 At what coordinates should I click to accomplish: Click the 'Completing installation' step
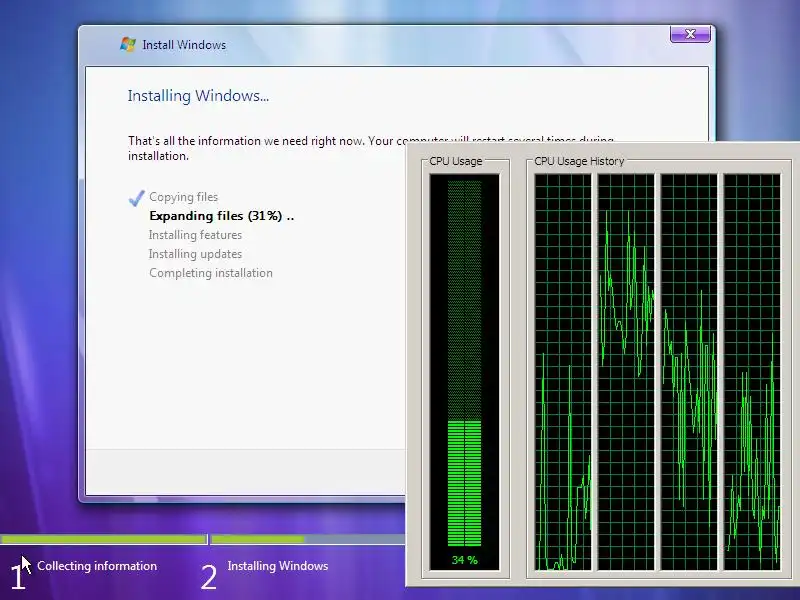coord(211,273)
